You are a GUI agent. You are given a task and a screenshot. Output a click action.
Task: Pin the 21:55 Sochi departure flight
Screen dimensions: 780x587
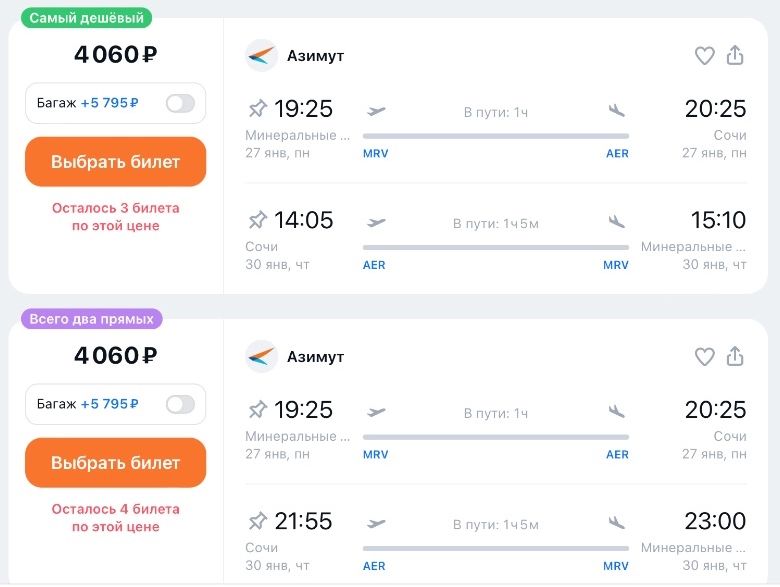(x=258, y=521)
